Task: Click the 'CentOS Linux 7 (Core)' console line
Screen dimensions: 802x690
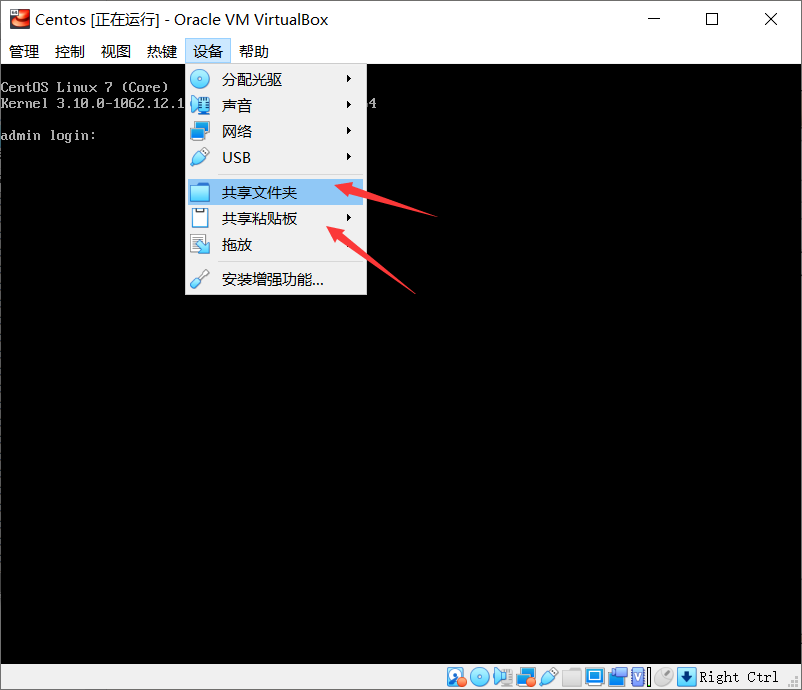Action: click(x=84, y=87)
